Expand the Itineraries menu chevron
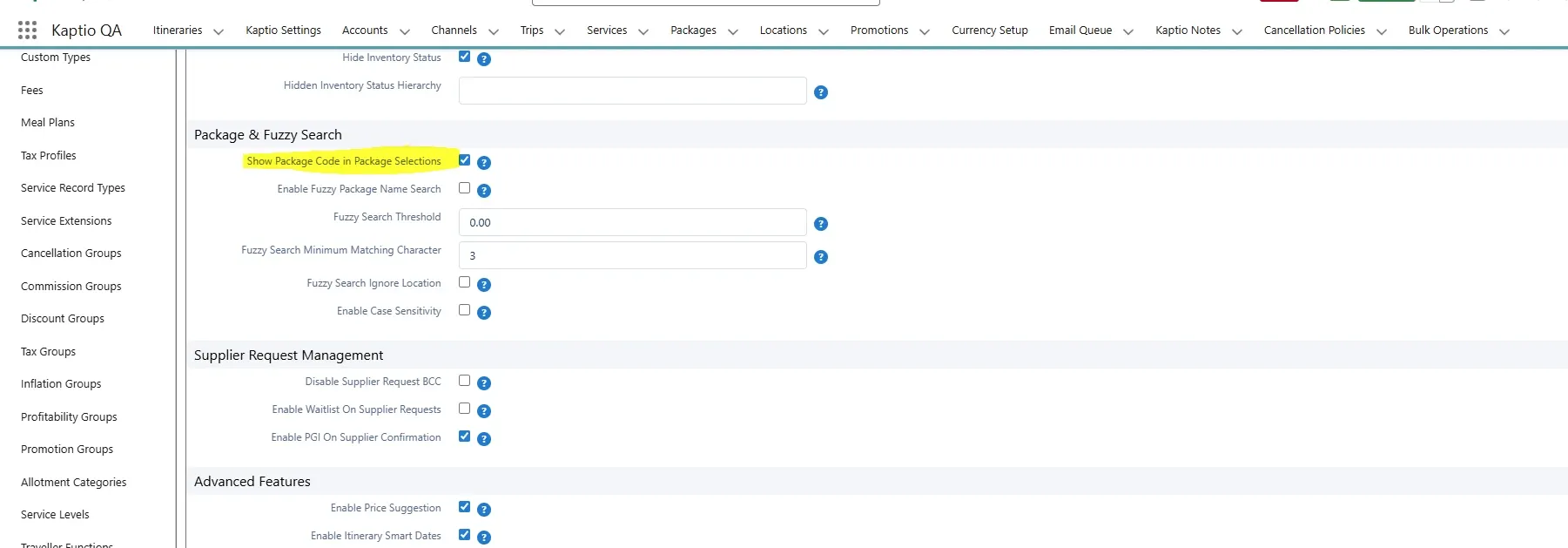 click(219, 31)
